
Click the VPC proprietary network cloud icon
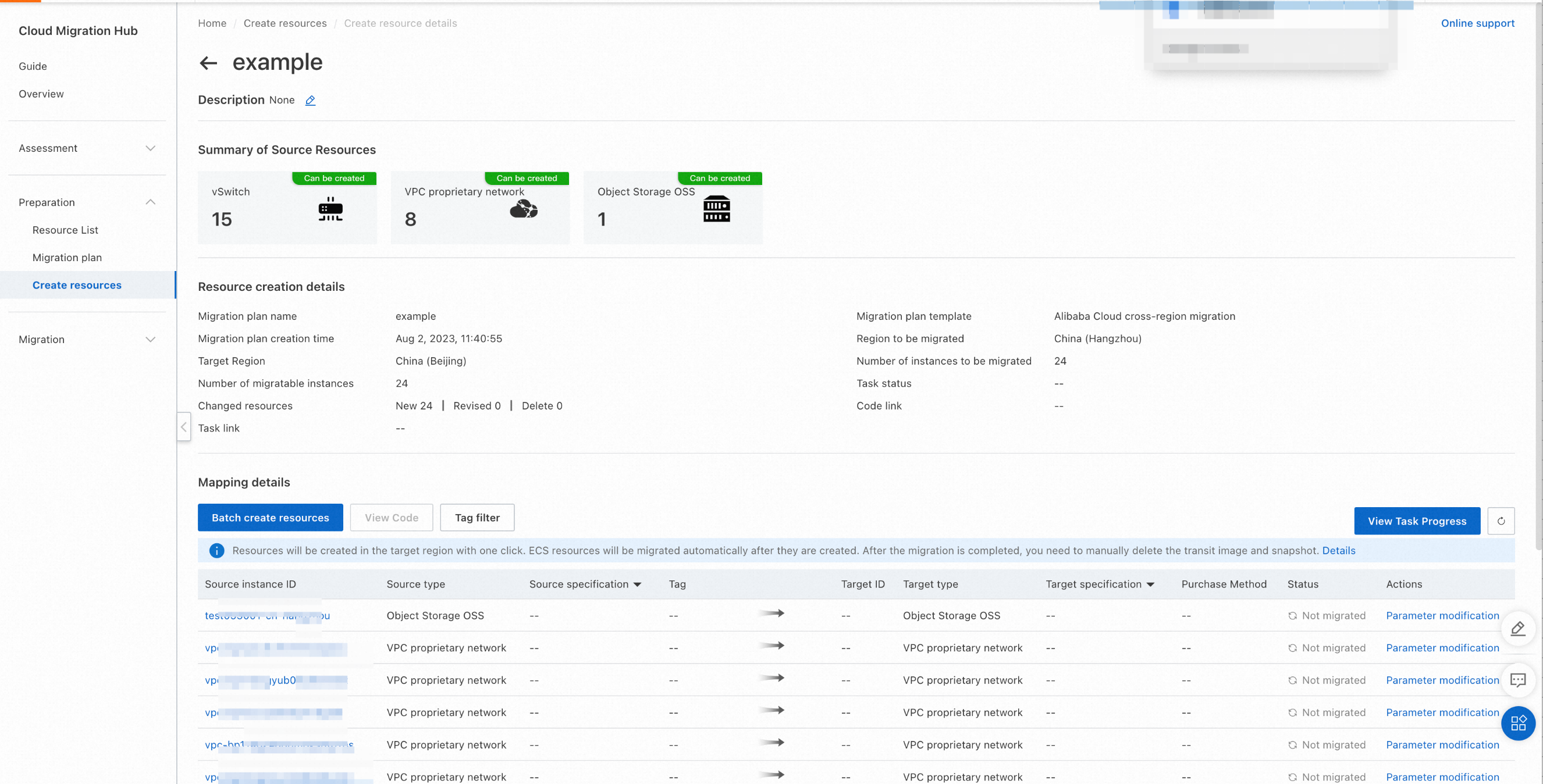524,209
